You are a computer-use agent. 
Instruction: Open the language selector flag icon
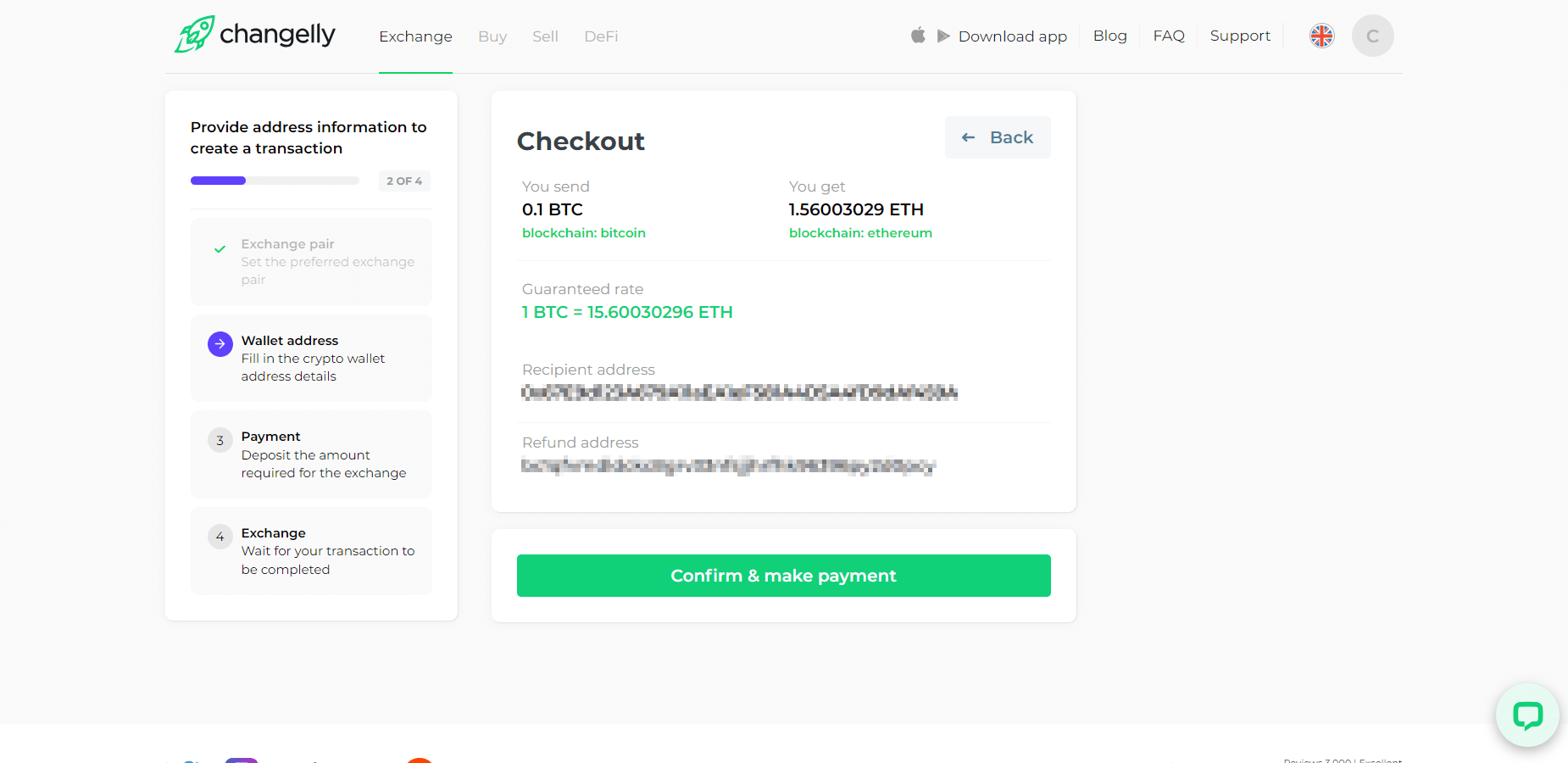click(x=1321, y=36)
